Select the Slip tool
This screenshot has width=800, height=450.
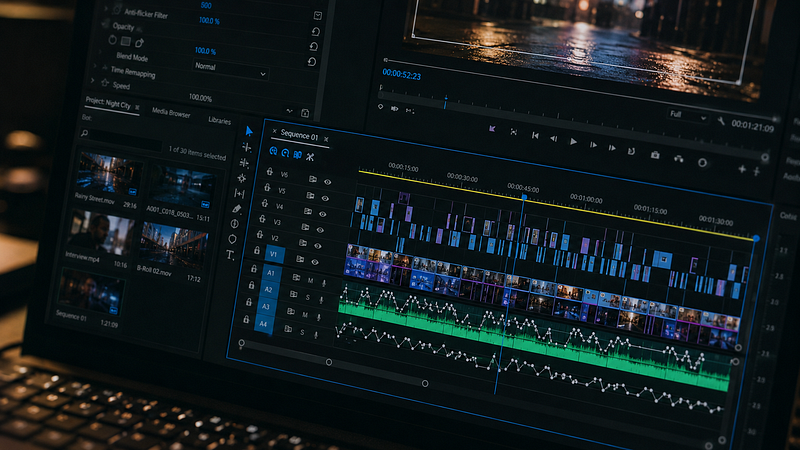[x=239, y=193]
